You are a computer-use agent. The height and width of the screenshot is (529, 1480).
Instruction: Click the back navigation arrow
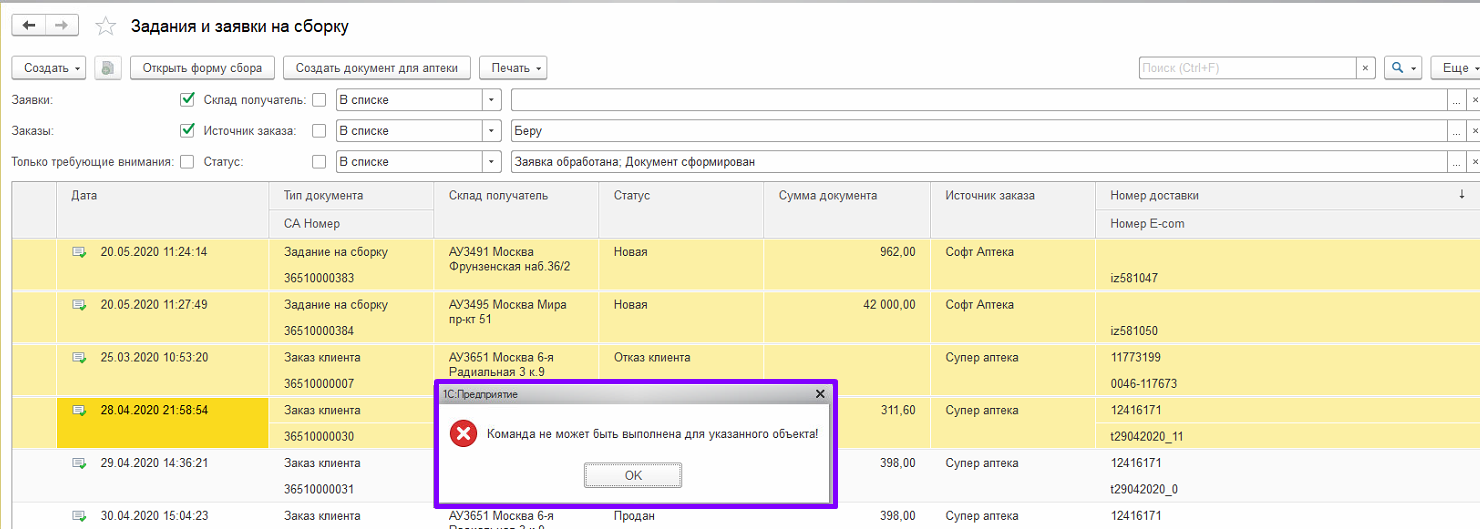[29, 25]
